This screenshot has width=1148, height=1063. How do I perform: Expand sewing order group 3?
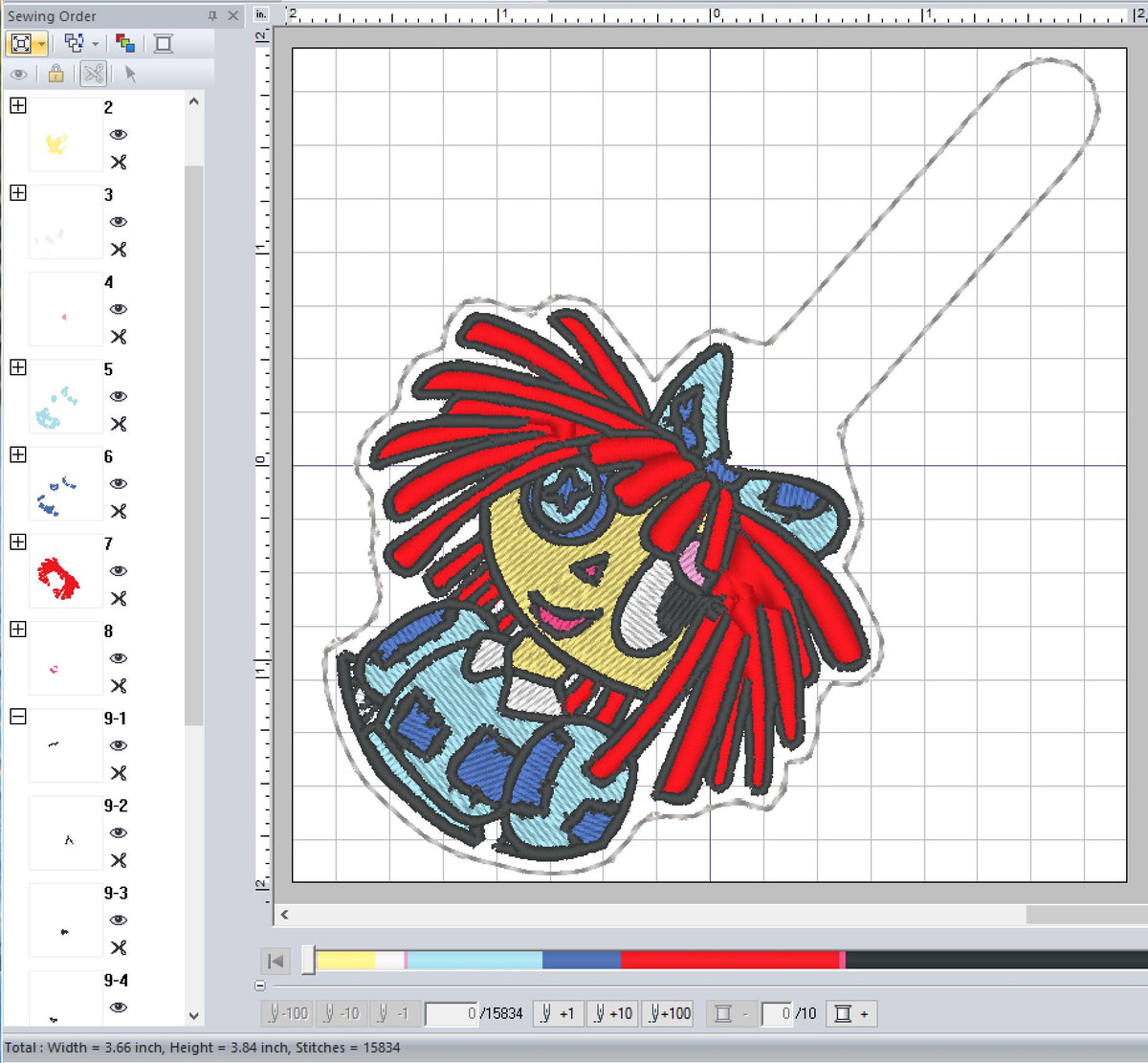coord(17,192)
